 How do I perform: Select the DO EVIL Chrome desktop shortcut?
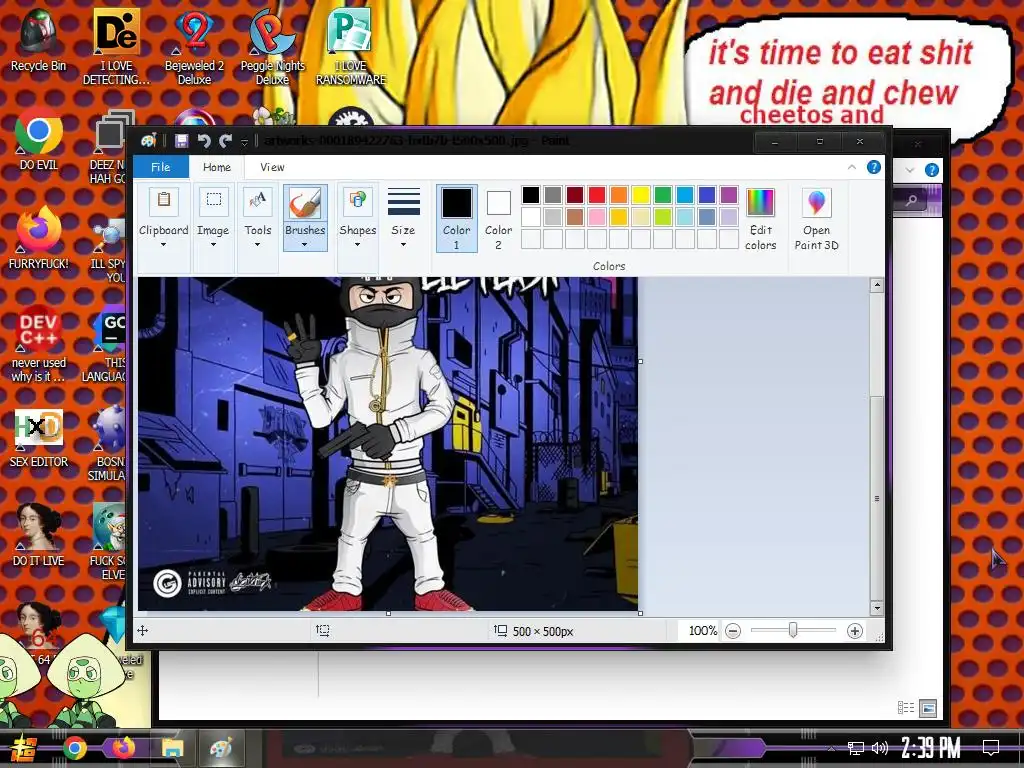tap(39, 140)
